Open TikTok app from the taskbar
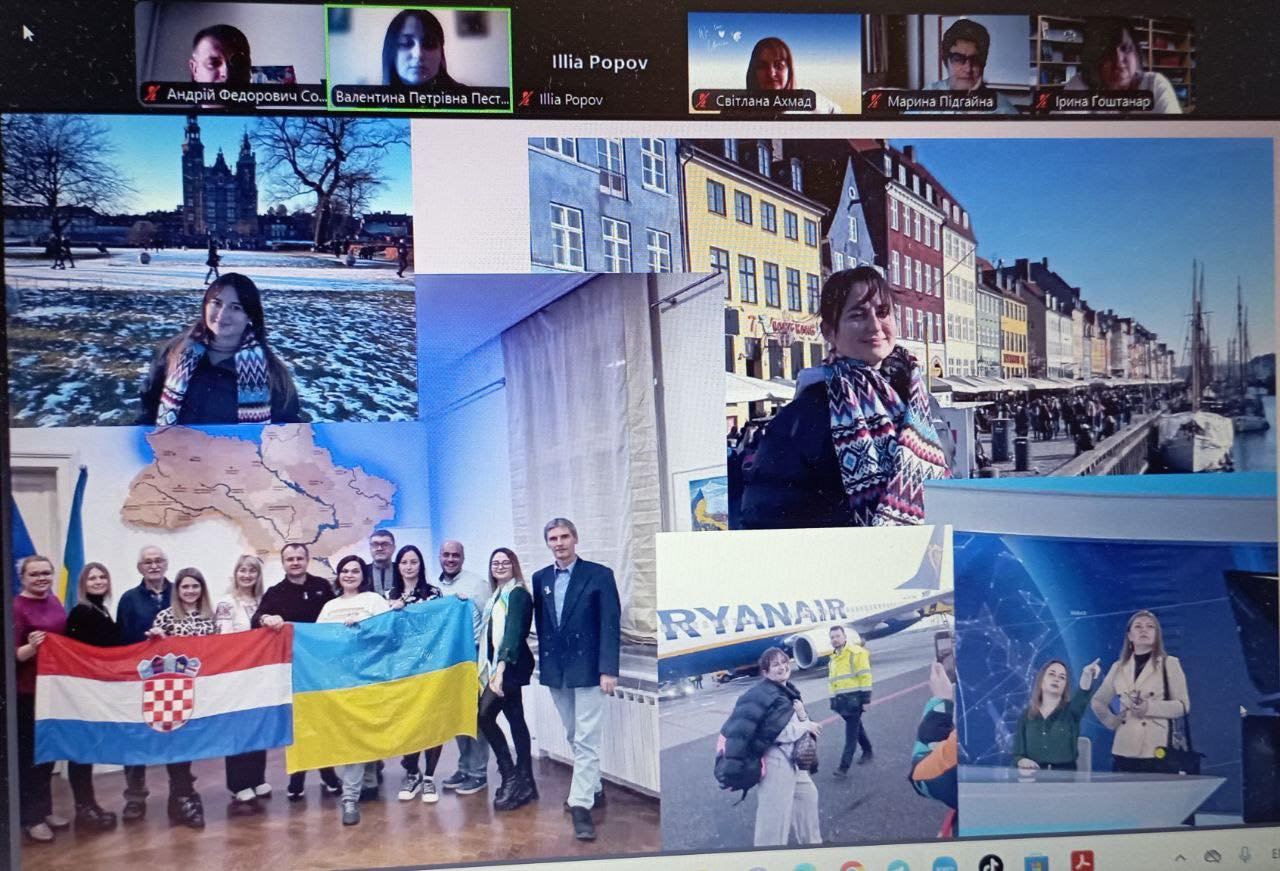The height and width of the screenshot is (871, 1280). [x=991, y=864]
